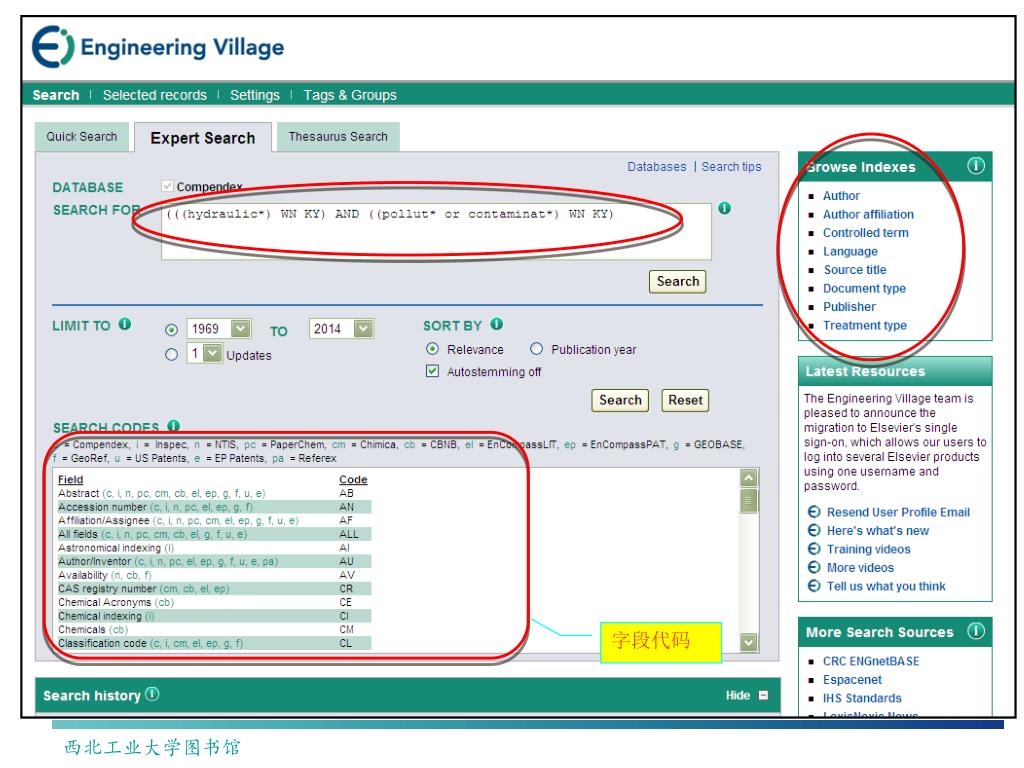
Task: Select Publication year sort option
Action: click(x=536, y=349)
